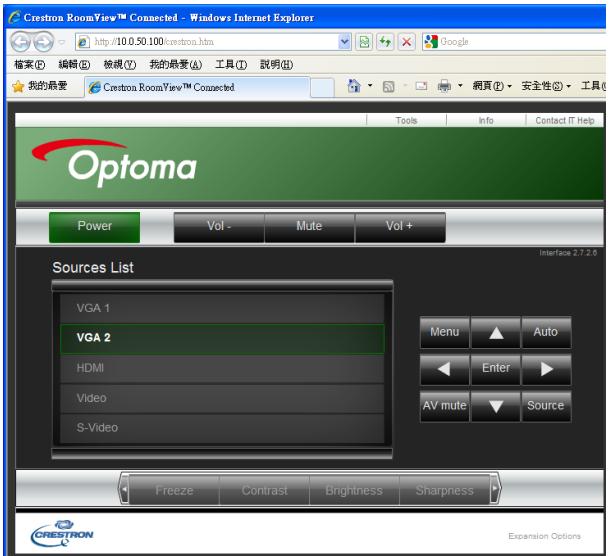Click the Print icon
The height and width of the screenshot is (556, 609).
444,86
